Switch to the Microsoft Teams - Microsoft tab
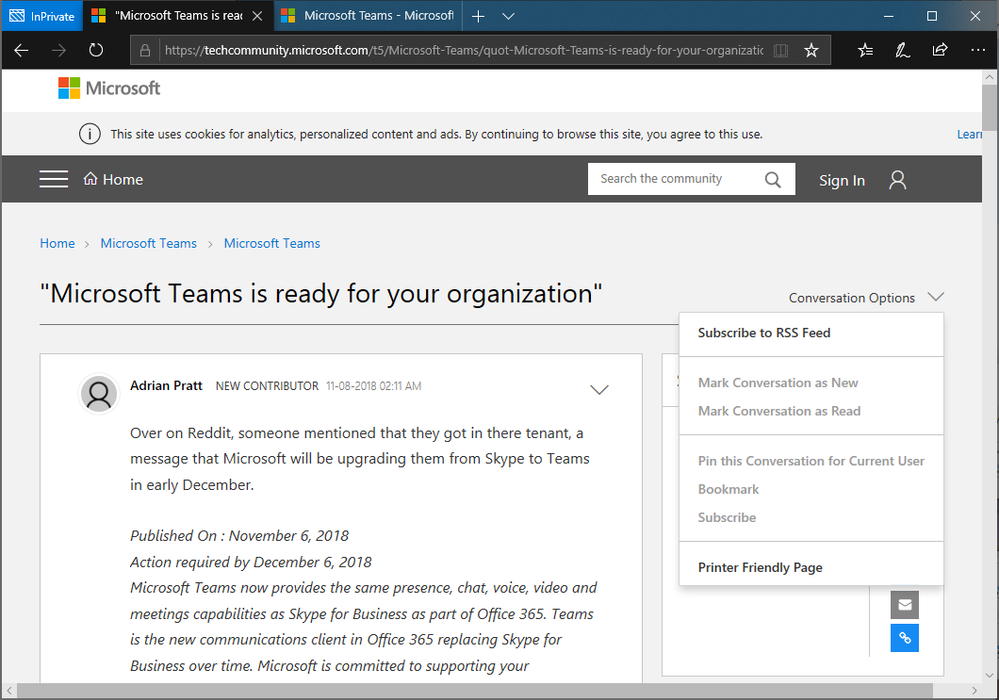This screenshot has width=999, height=700. 368,16
